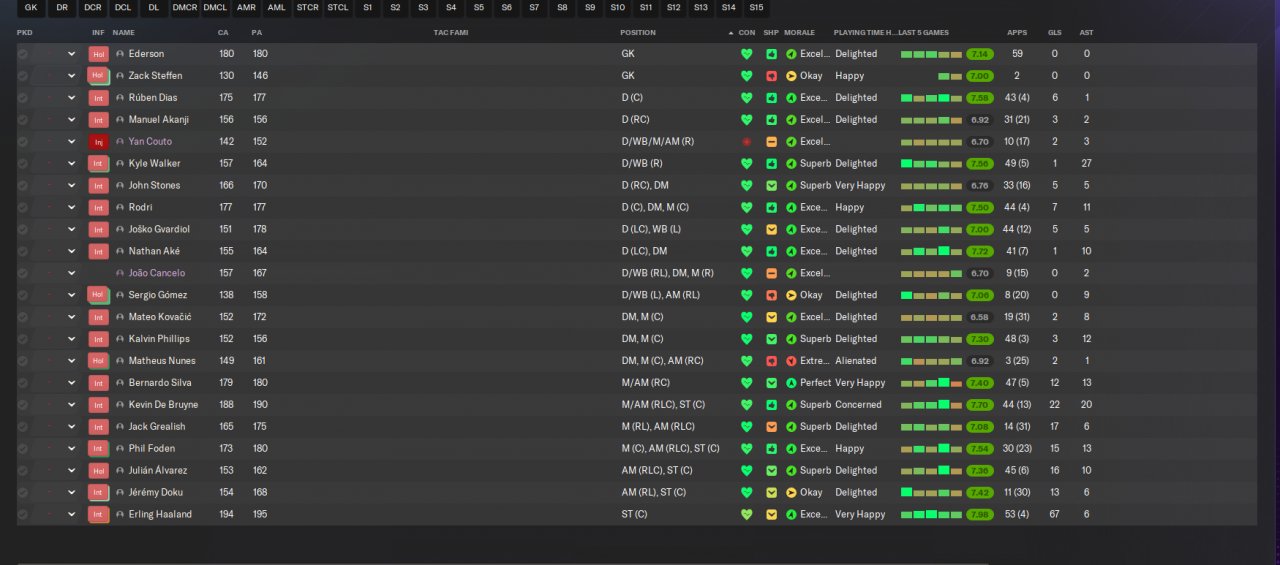Viewport: 1280px width, 565px height.
Task: Select the STCL position slot tab
Action: coord(338,8)
